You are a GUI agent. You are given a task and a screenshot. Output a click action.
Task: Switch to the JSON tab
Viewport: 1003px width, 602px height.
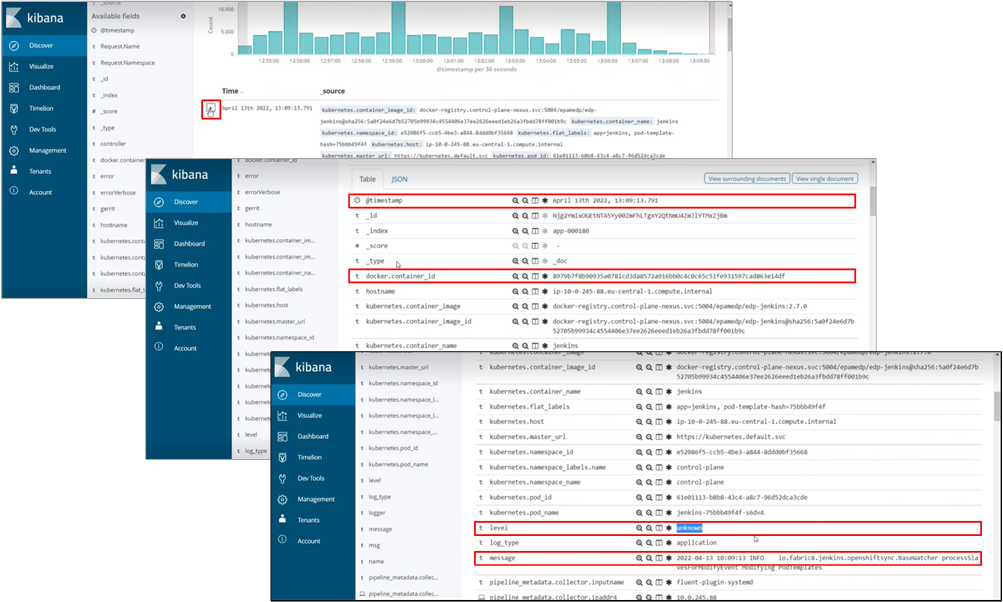(399, 179)
